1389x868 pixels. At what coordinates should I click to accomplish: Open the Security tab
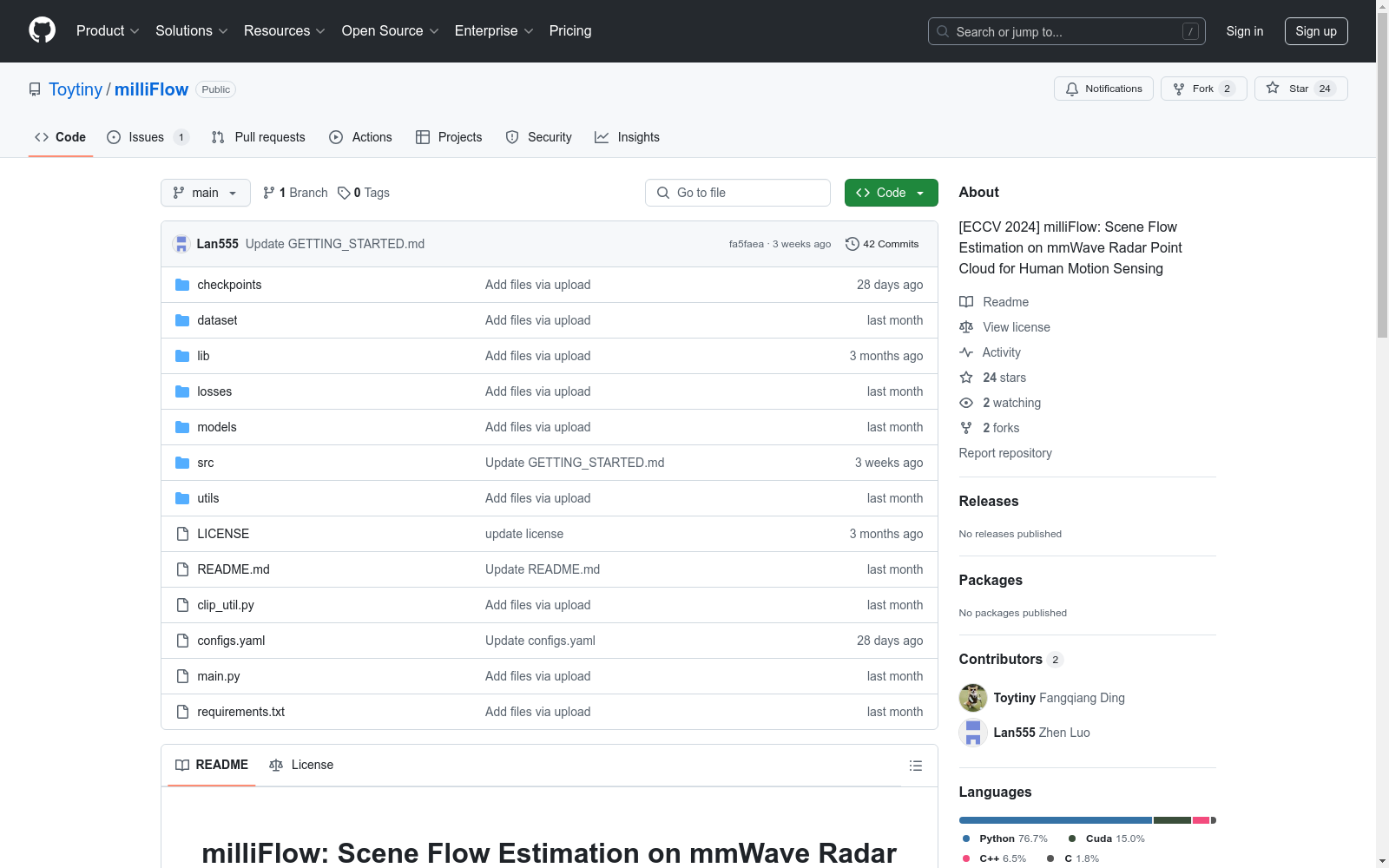(x=538, y=137)
